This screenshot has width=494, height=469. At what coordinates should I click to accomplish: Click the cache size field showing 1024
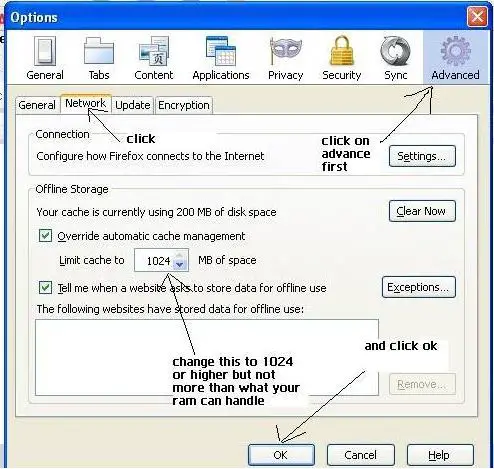click(x=161, y=260)
